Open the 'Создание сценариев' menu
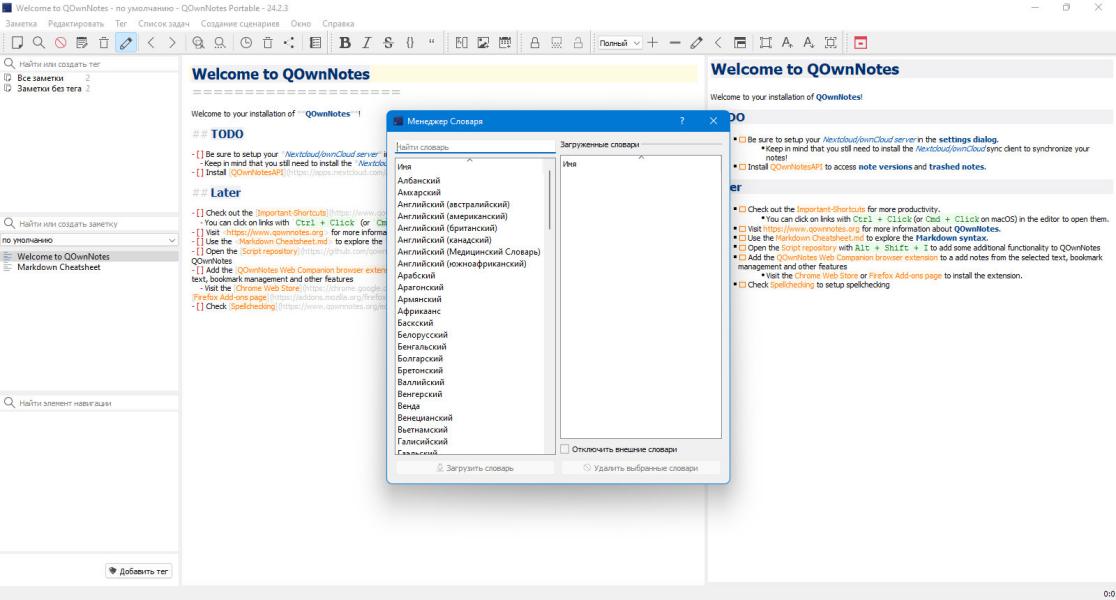The height and width of the screenshot is (600, 1116). pos(240,23)
